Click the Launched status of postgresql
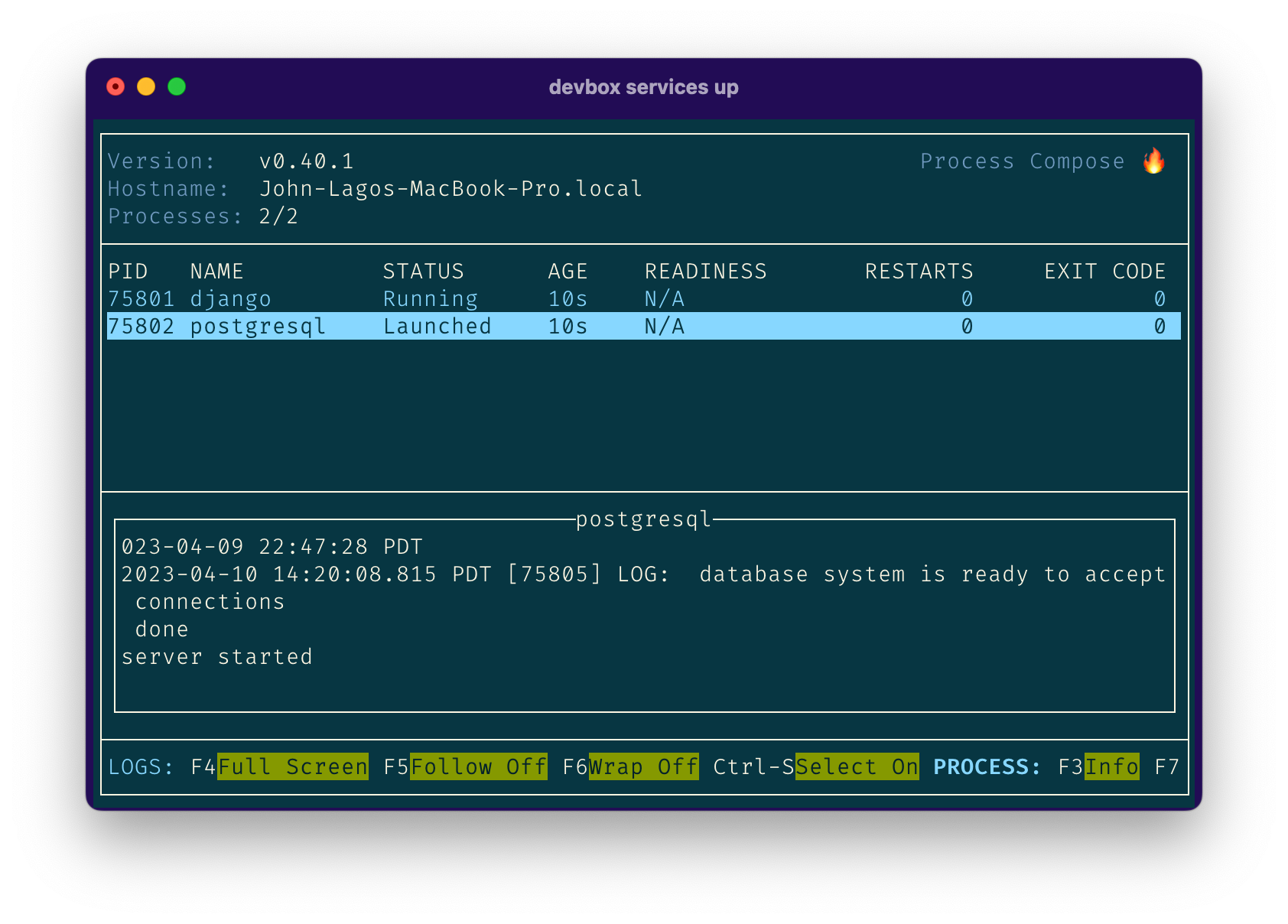This screenshot has width=1288, height=924. pyautogui.click(x=437, y=327)
